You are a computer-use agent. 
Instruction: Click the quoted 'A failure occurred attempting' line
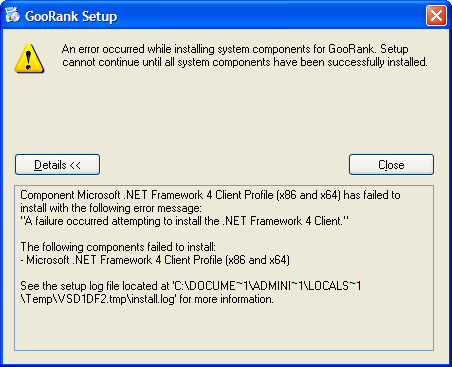point(185,221)
